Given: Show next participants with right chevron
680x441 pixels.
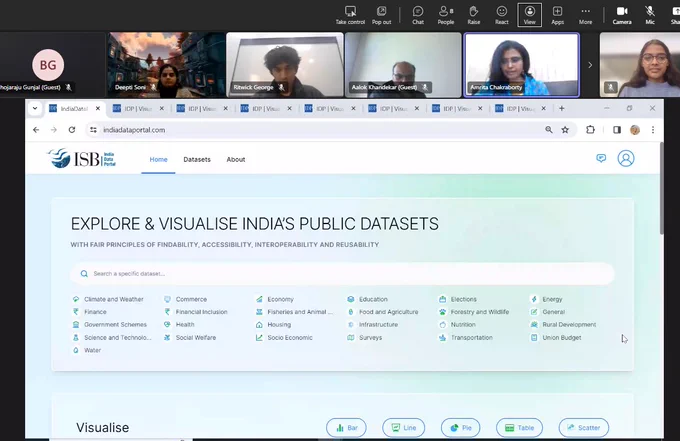Looking at the screenshot, I should pos(590,65).
